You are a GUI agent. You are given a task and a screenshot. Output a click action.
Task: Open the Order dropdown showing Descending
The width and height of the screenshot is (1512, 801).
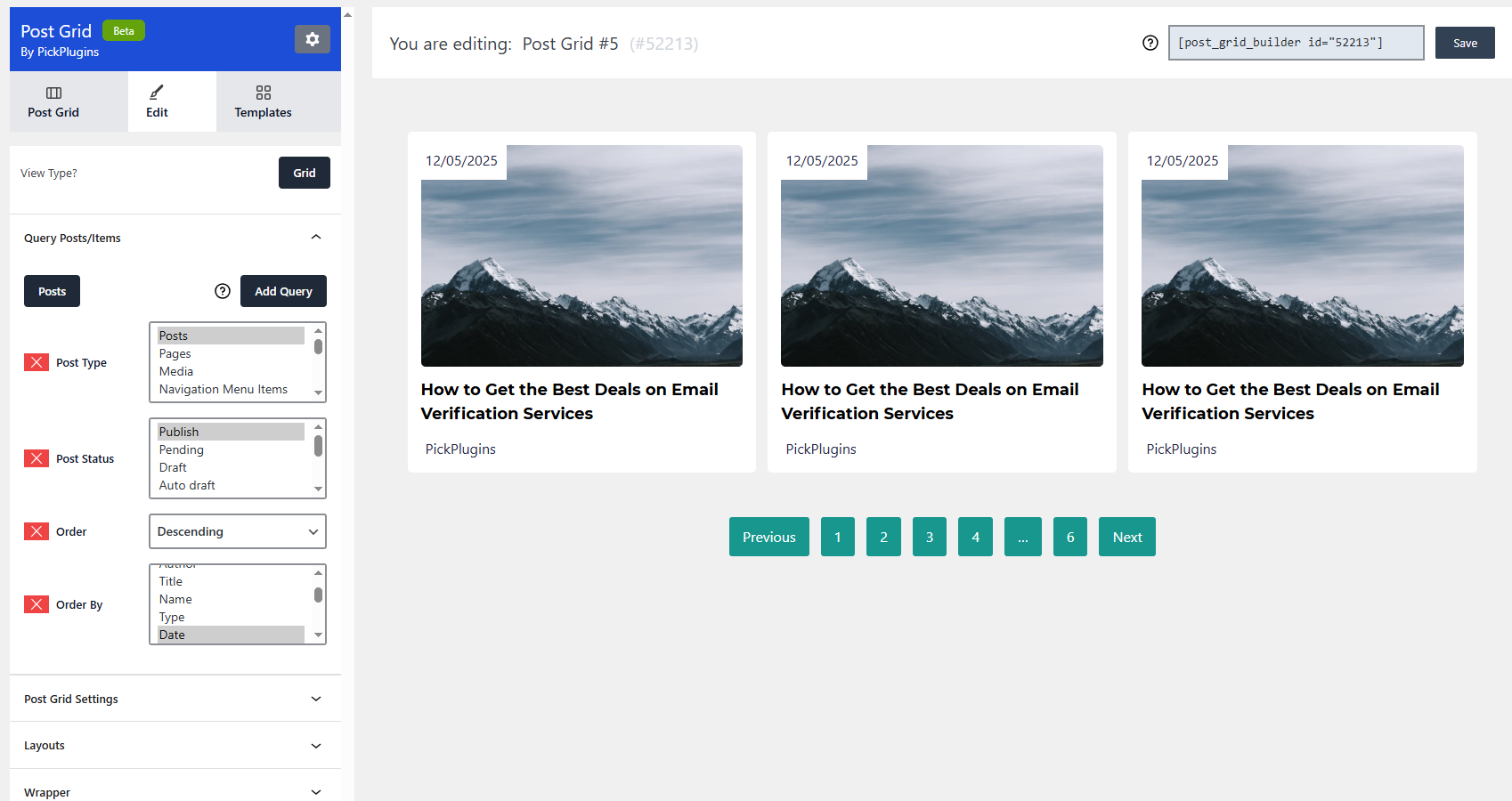[238, 531]
